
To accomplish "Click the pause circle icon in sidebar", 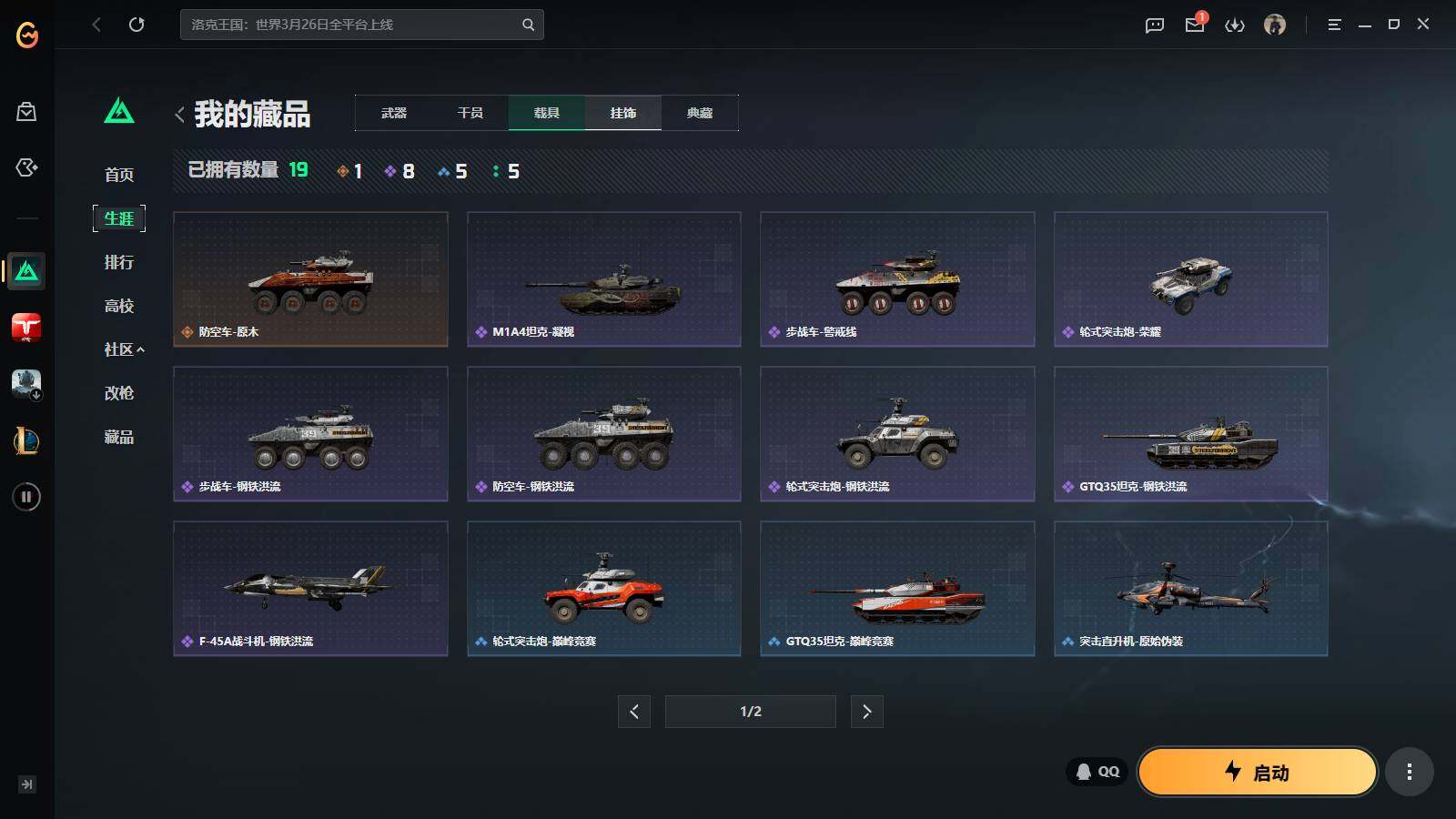I will 26,497.
